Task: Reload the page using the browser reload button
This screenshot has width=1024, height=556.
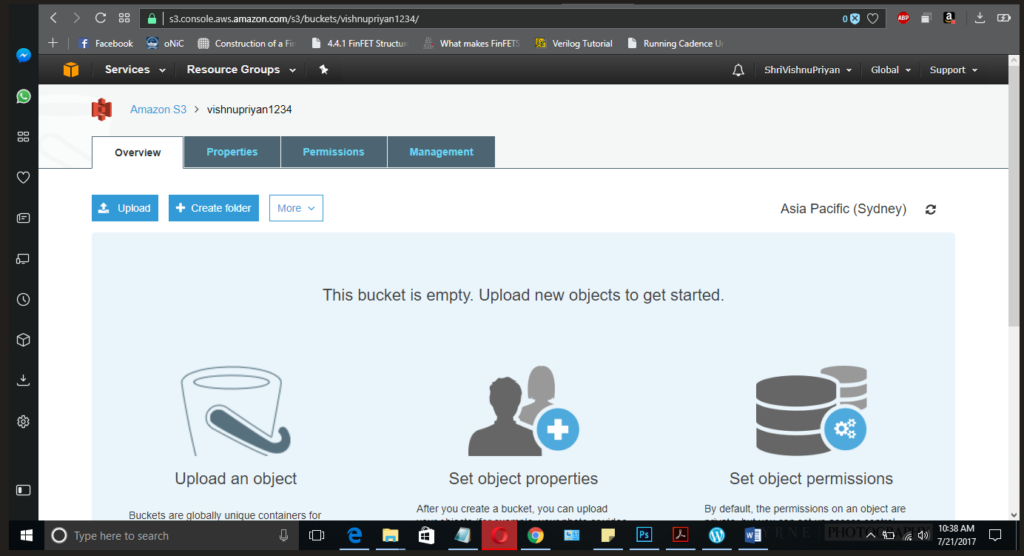Action: click(x=100, y=18)
